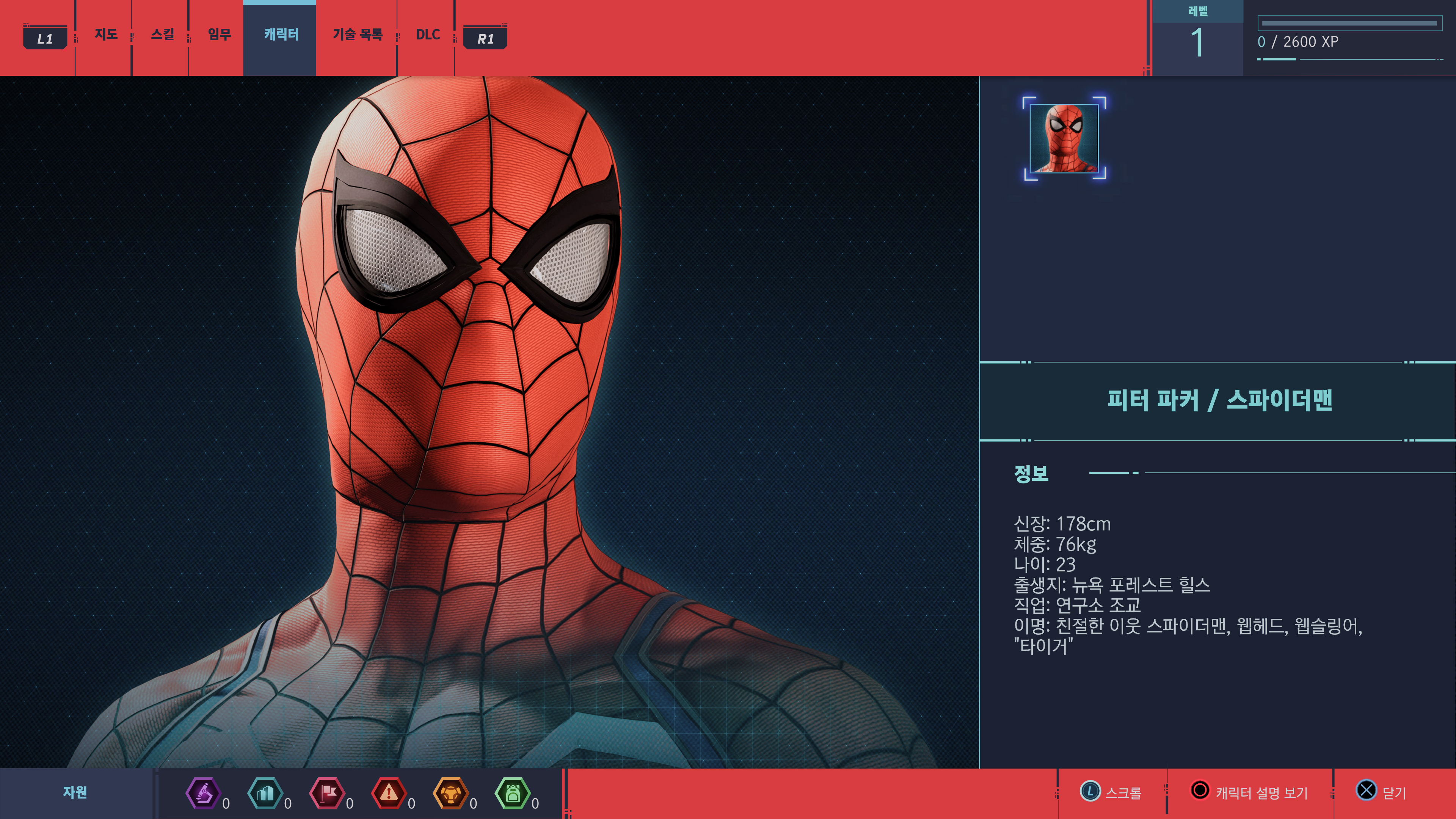
Task: Click the 신장: 178cm line
Action: pyautogui.click(x=1062, y=524)
